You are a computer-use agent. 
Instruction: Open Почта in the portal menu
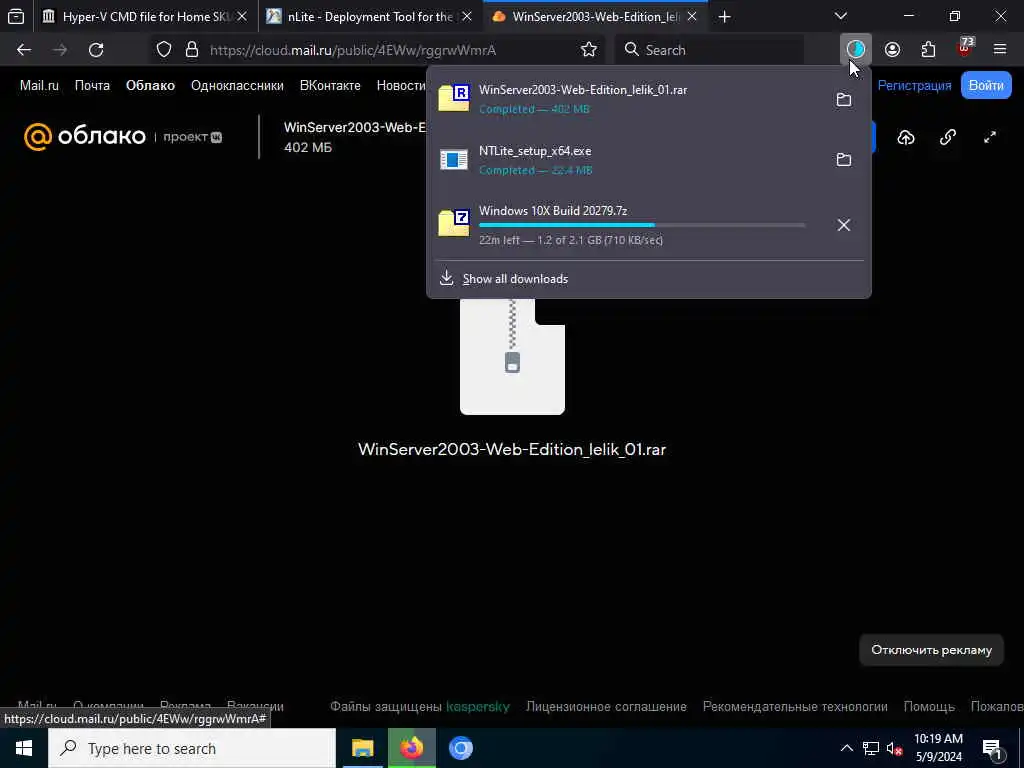point(92,86)
